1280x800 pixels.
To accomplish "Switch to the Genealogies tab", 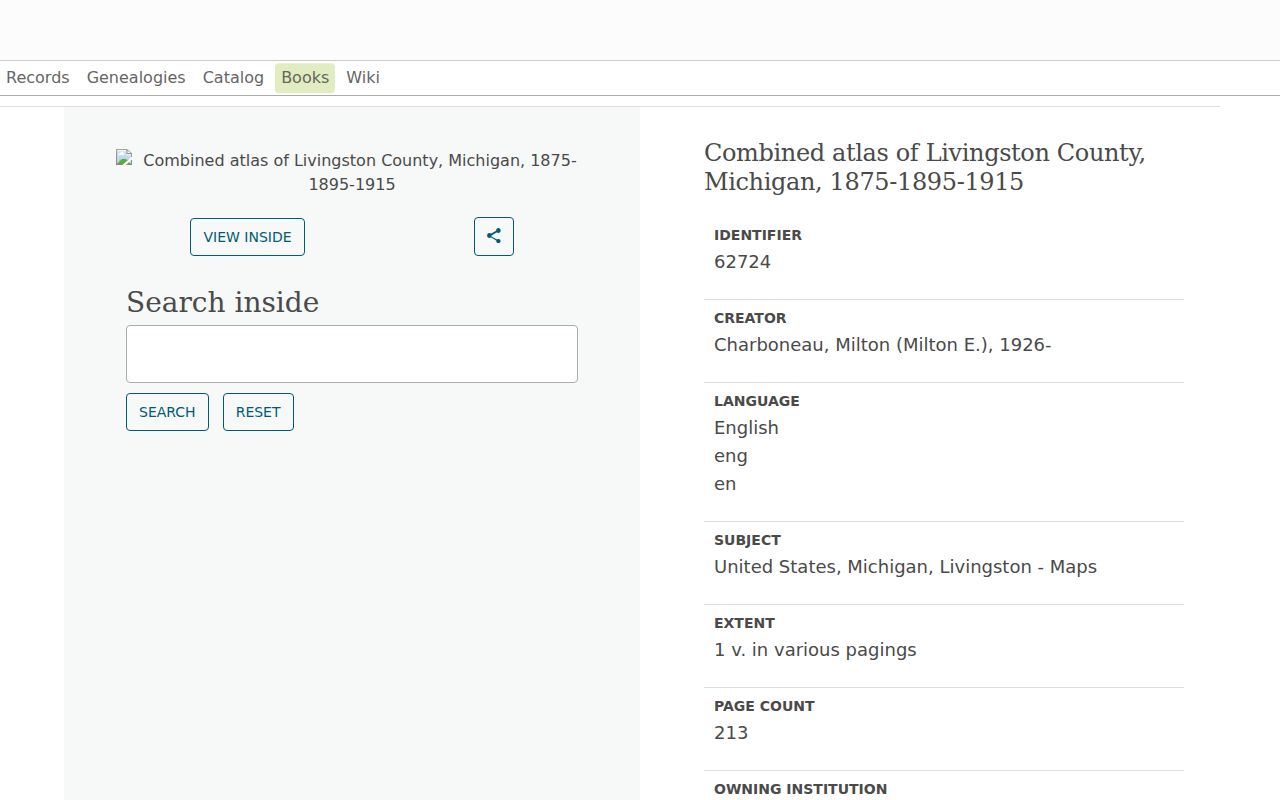I will [x=136, y=78].
